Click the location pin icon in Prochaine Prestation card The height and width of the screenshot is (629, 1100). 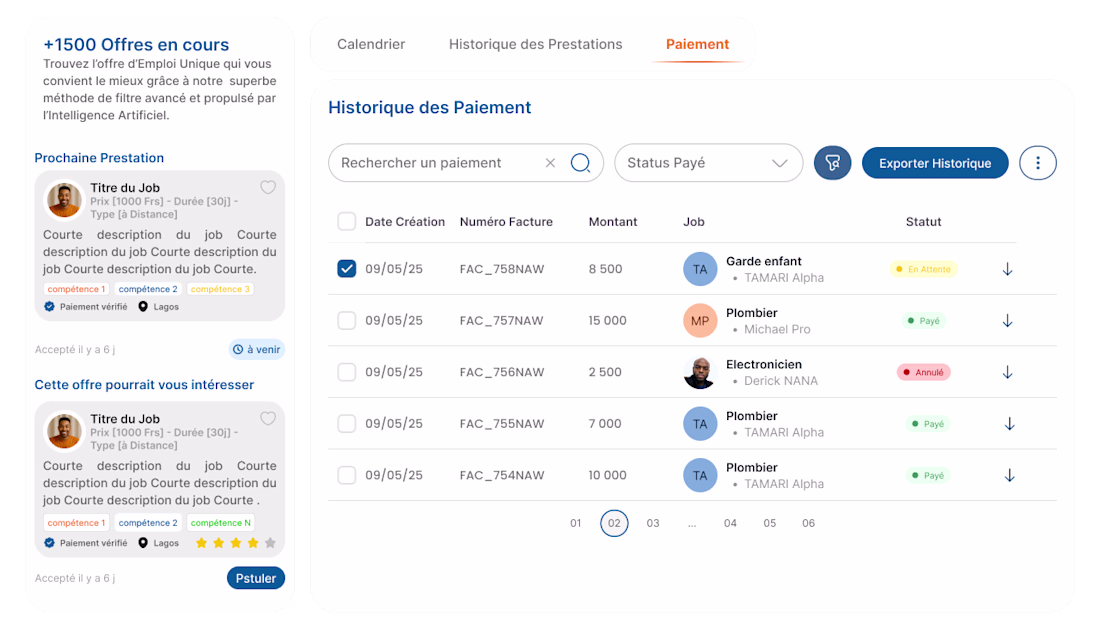tap(143, 306)
